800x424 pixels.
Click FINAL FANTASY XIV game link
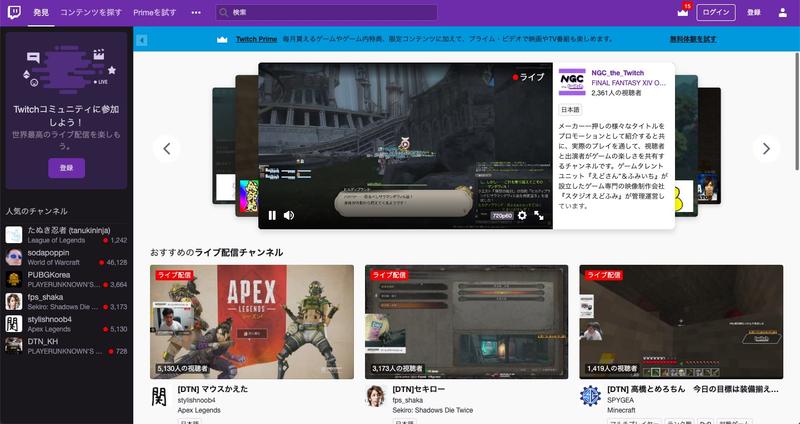pos(629,83)
